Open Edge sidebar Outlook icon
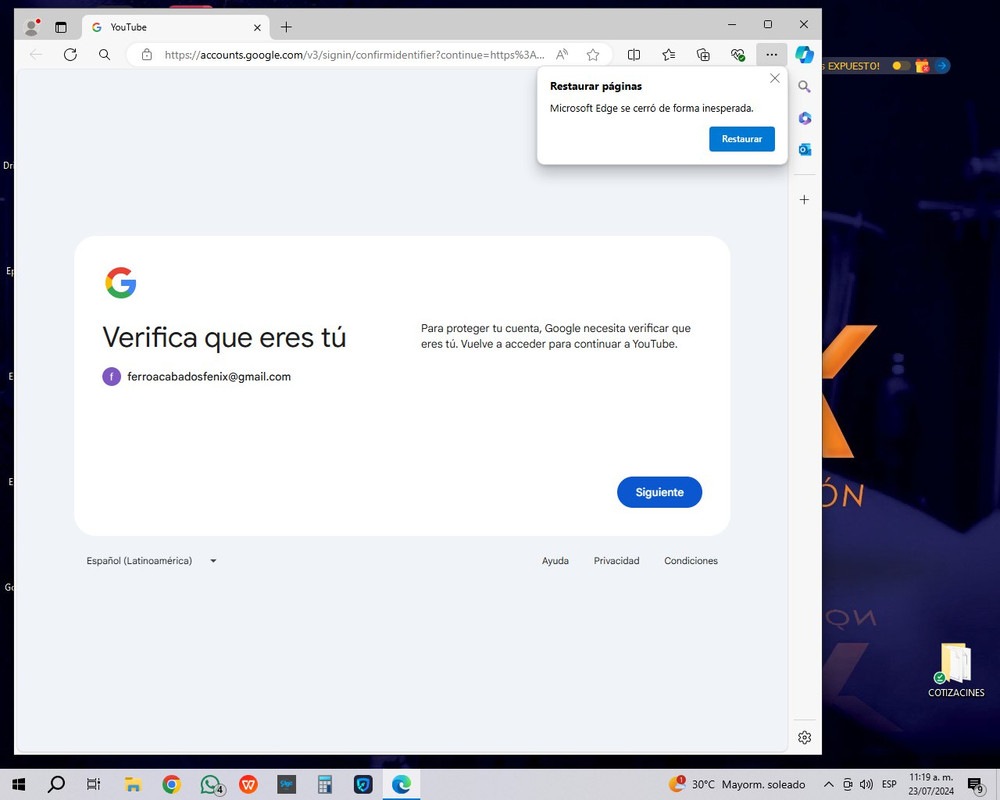This screenshot has height=800, width=1000. pyautogui.click(x=805, y=149)
